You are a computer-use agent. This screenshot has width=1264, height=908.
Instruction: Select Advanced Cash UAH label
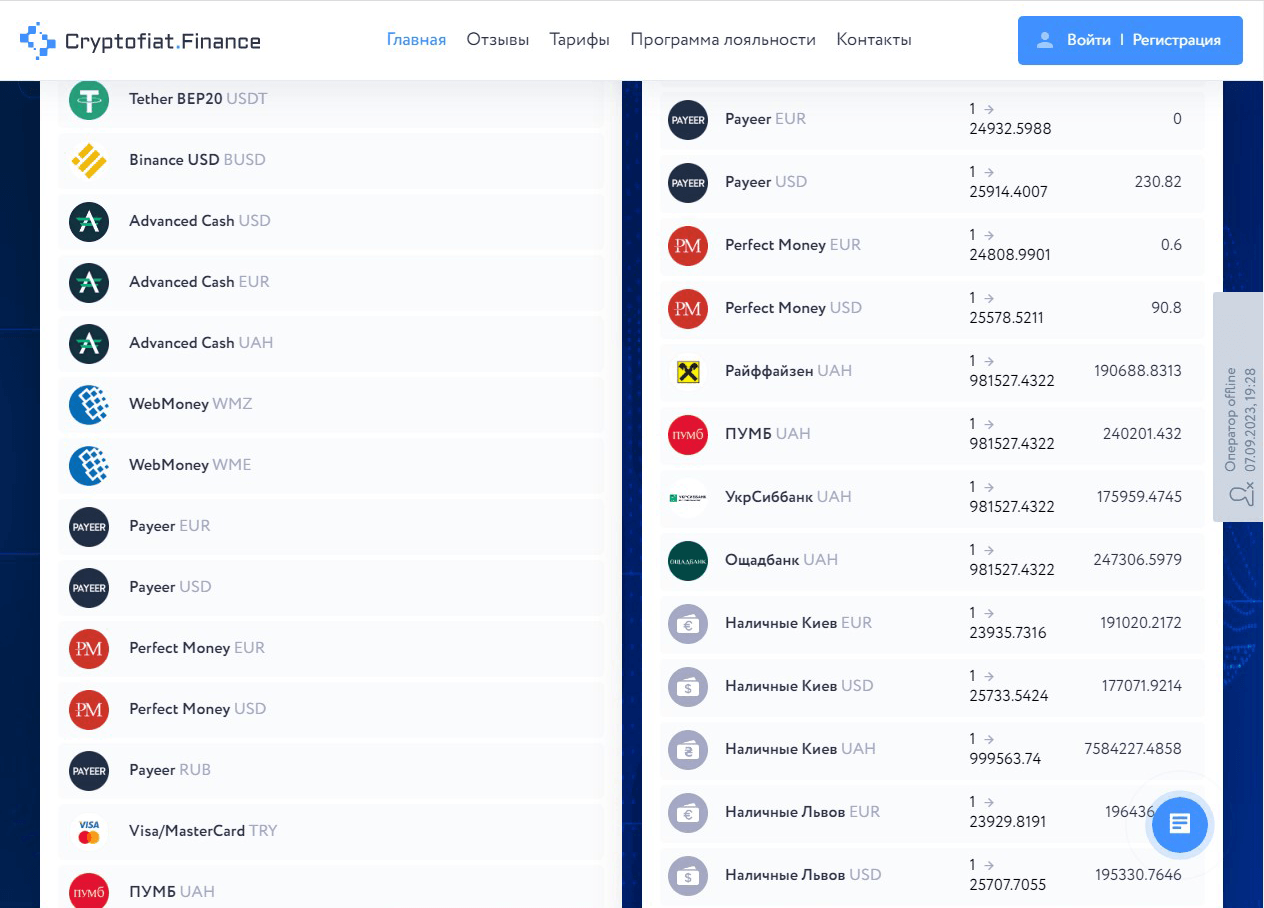click(x=201, y=343)
